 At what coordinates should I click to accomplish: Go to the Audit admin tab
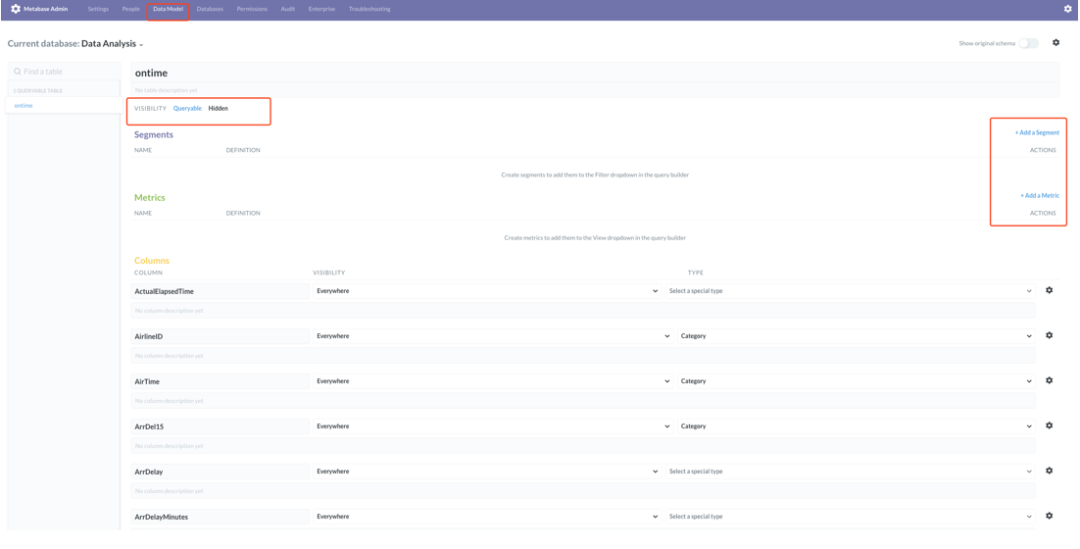[x=288, y=10]
